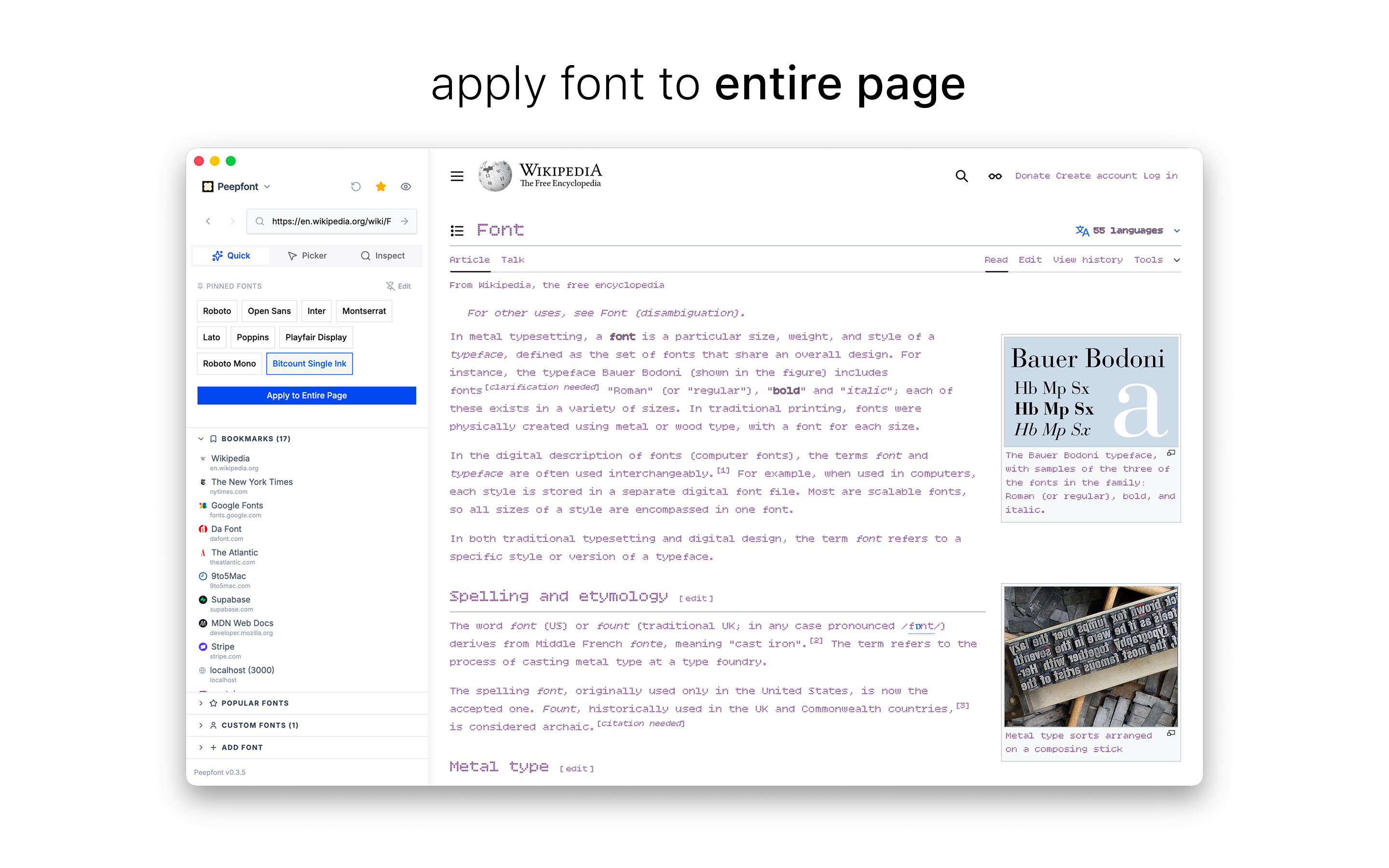
Task: Toggle the table of contents icon
Action: 457,231
